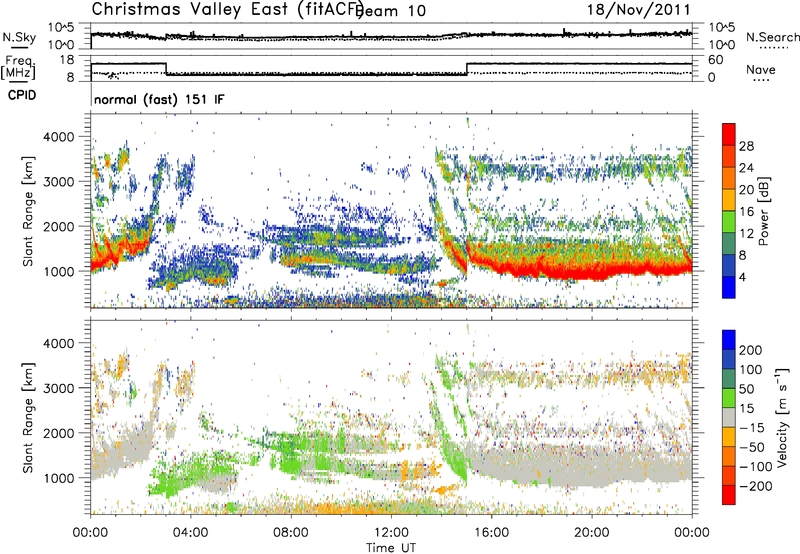800x554 pixels.
Task: Click the 'Nave' legend label
Action: 760,69
